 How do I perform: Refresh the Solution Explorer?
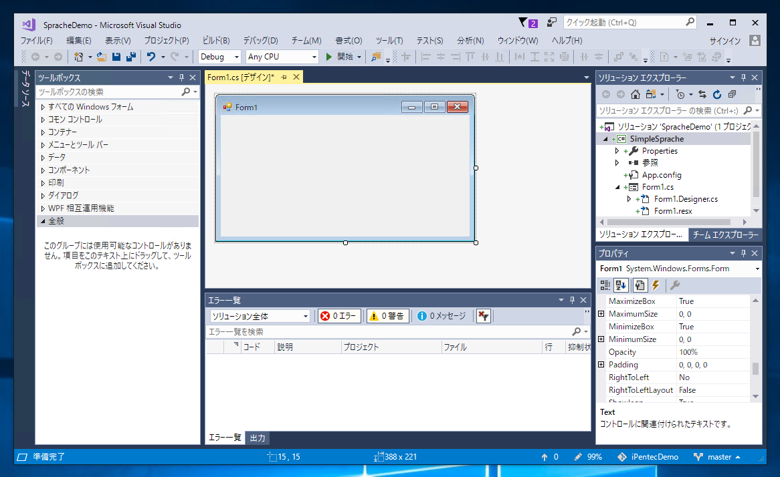[717, 94]
